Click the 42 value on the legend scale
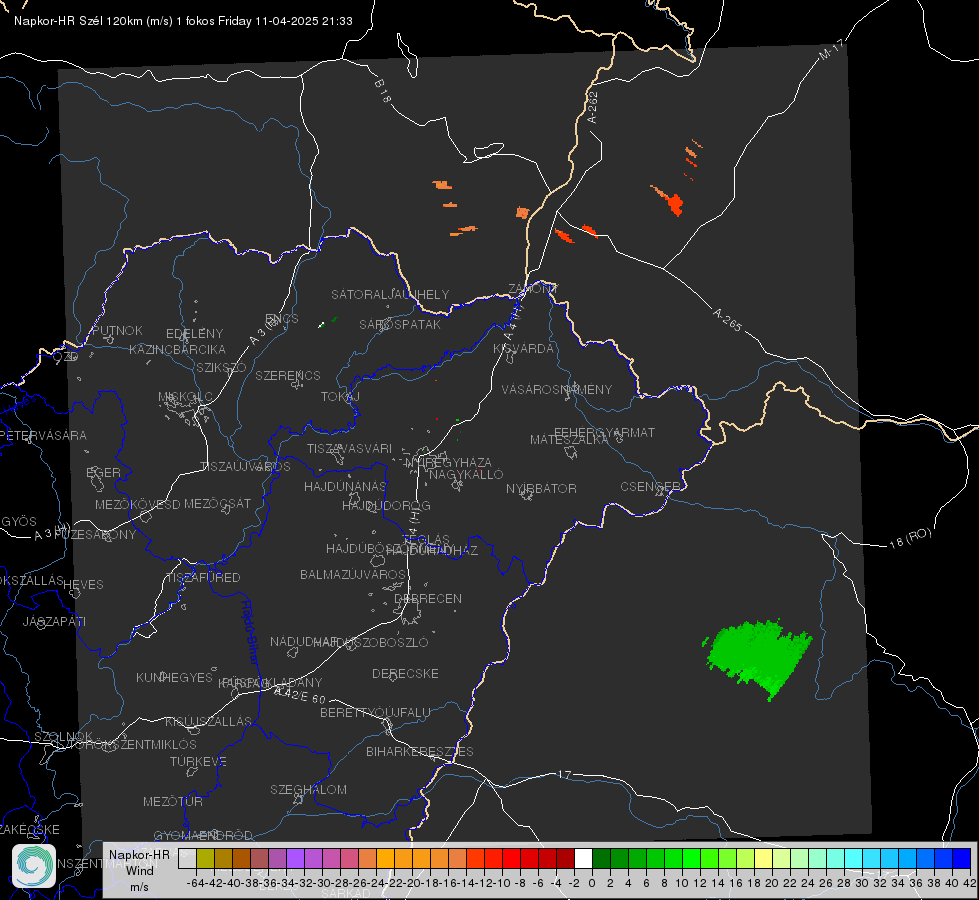This screenshot has width=979, height=900. [x=970, y=883]
